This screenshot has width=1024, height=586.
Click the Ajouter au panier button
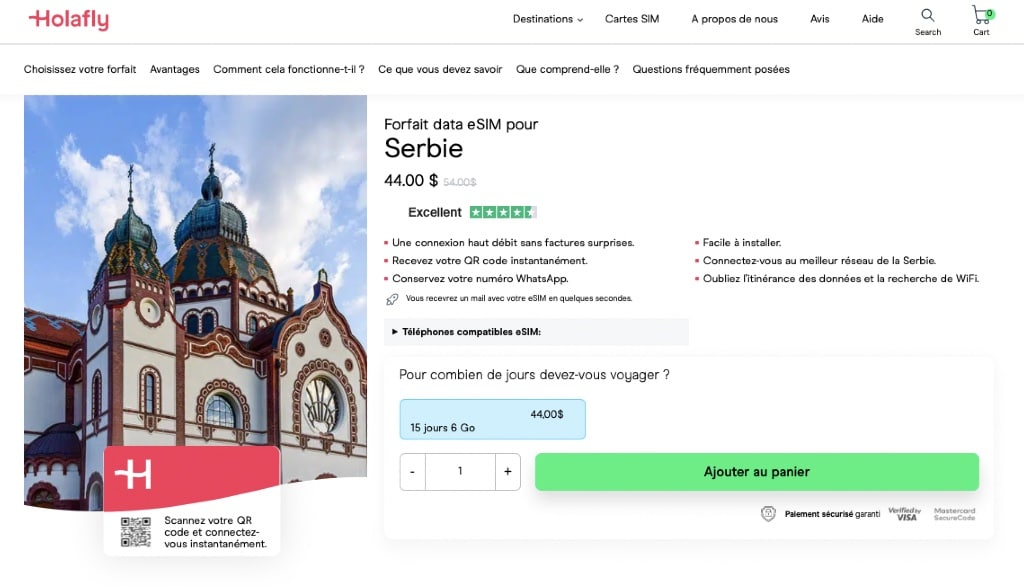(x=757, y=471)
